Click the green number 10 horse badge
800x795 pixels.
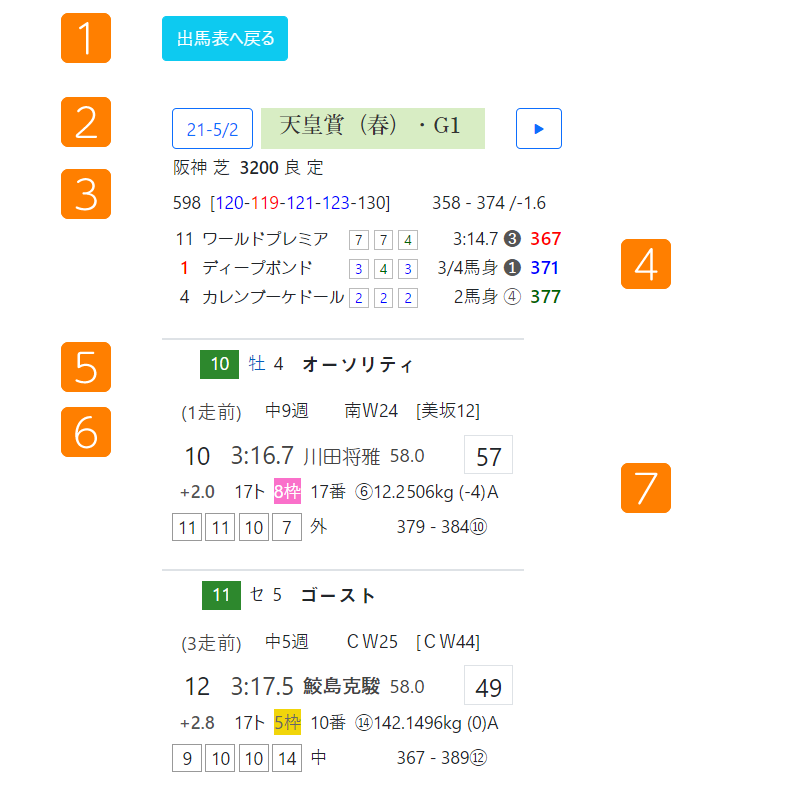pos(220,365)
